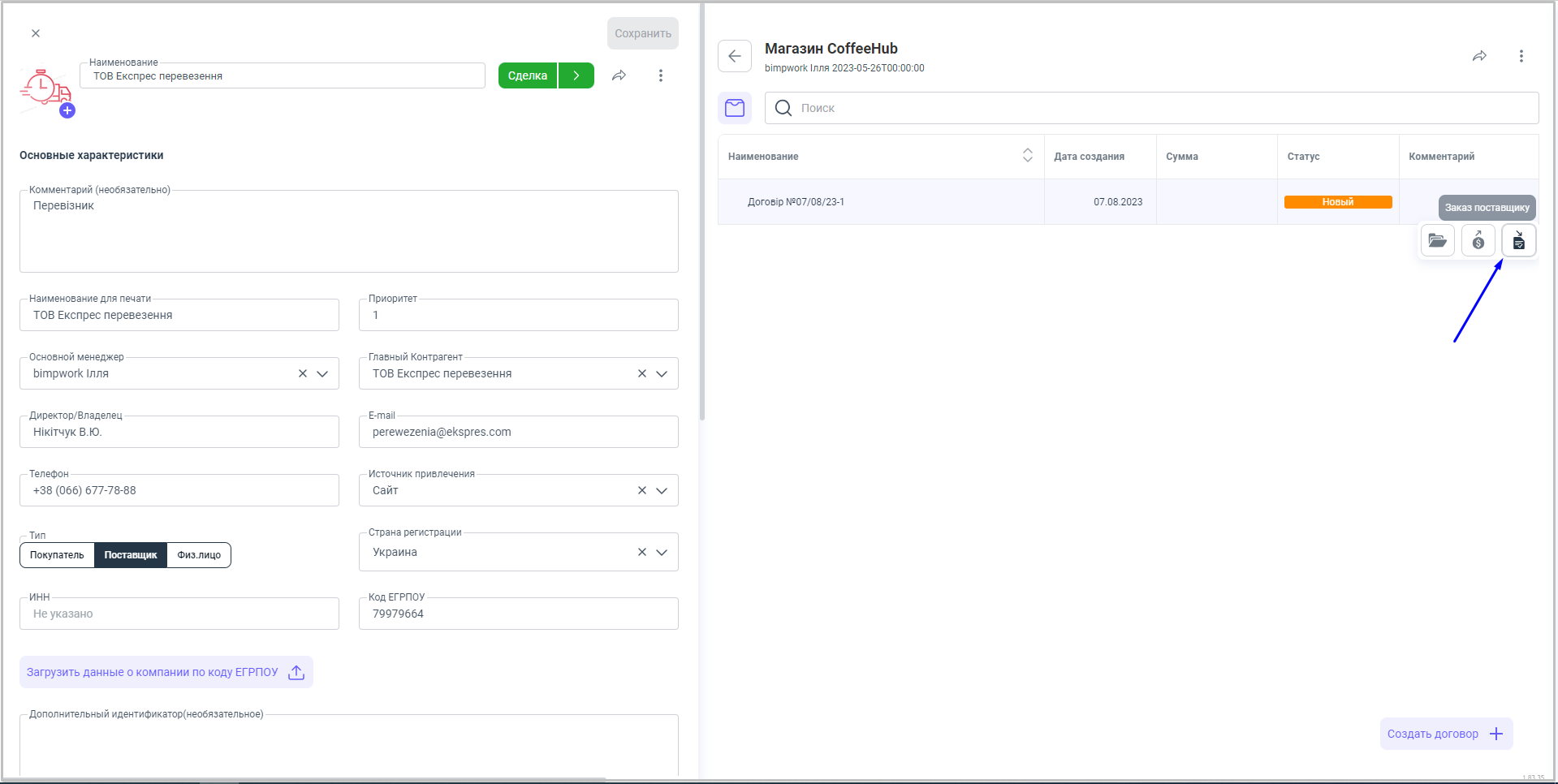This screenshot has height=784, width=1558.
Task: Open the folder icon in contract row
Action: click(x=1437, y=241)
